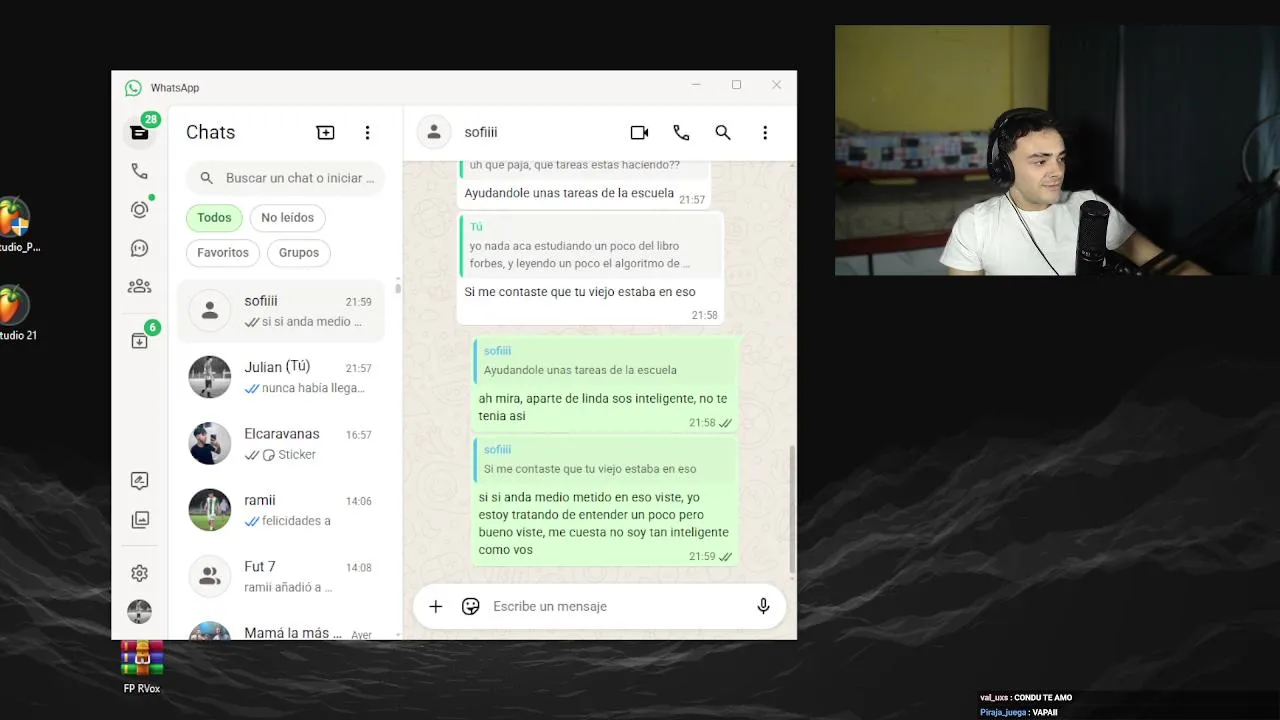
Task: Open sofiiii contact avatar in header
Action: click(x=433, y=132)
